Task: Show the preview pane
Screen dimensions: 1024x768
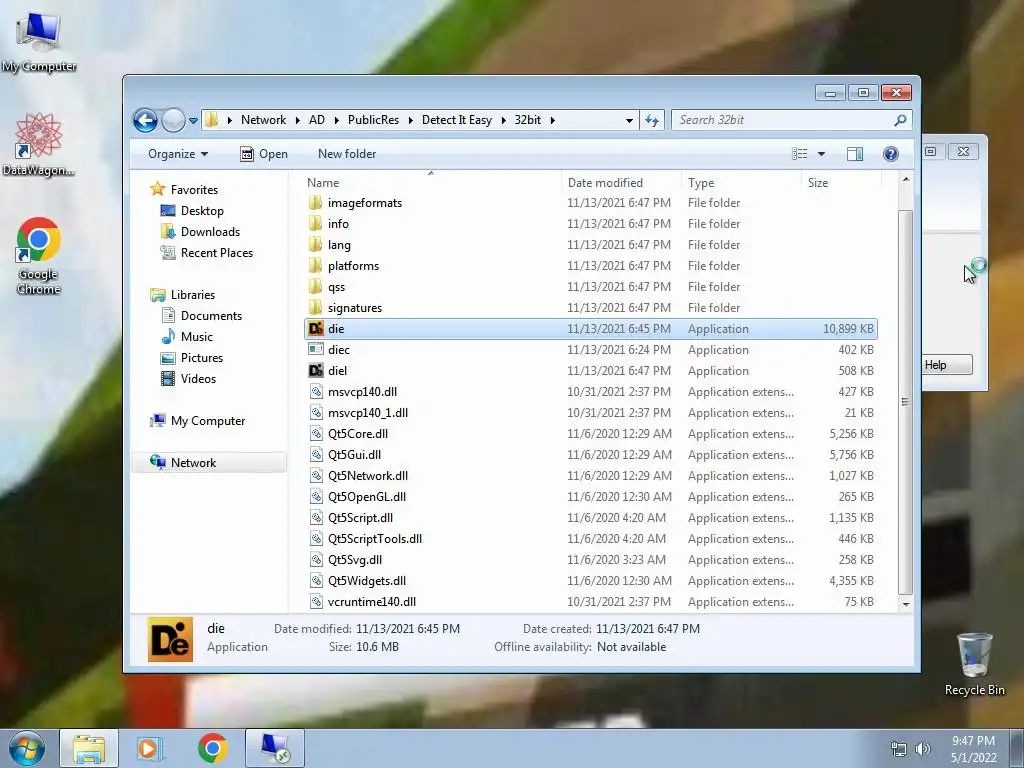Action: click(854, 154)
